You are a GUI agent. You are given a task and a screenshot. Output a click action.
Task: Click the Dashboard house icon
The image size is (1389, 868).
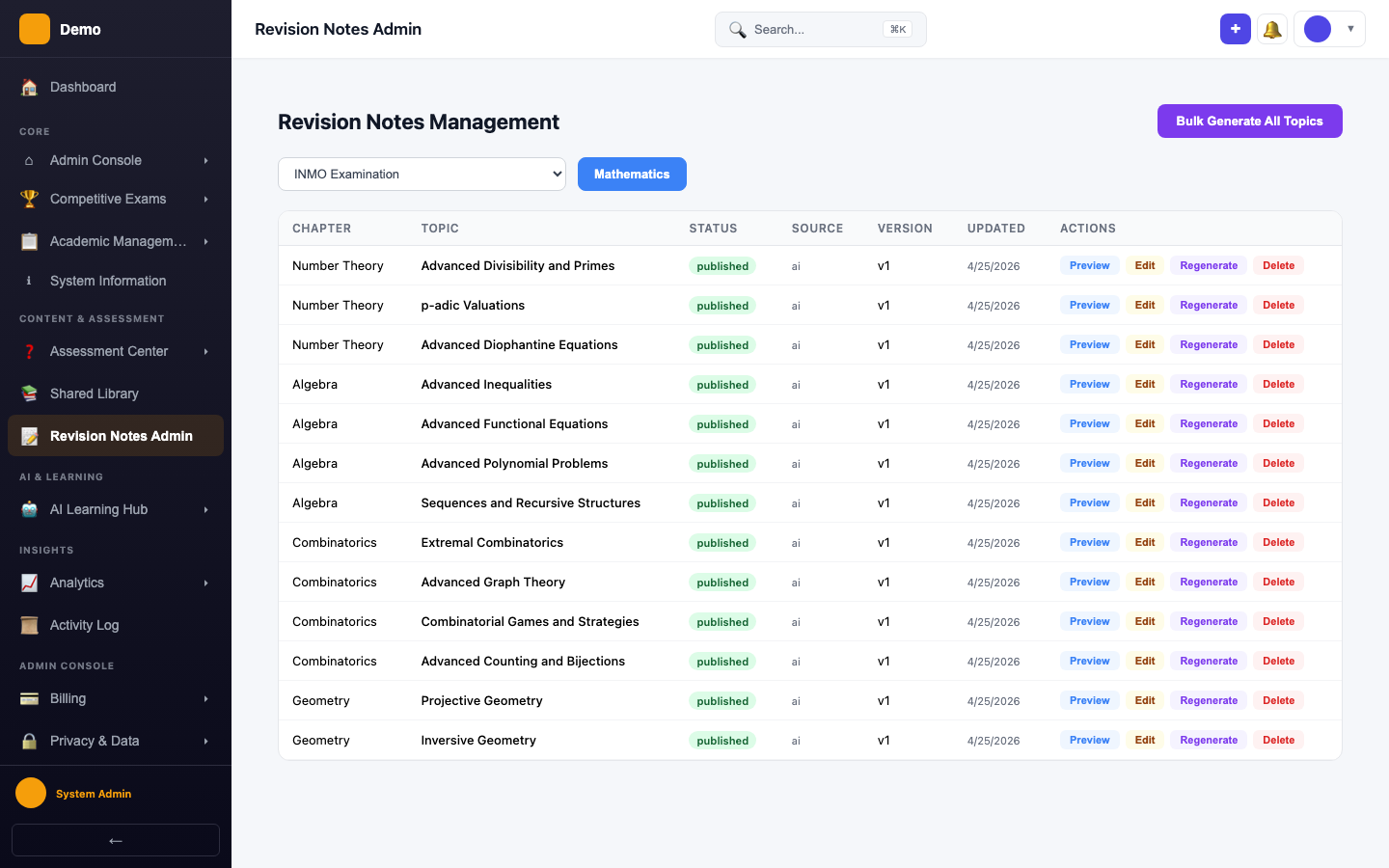pyautogui.click(x=30, y=87)
